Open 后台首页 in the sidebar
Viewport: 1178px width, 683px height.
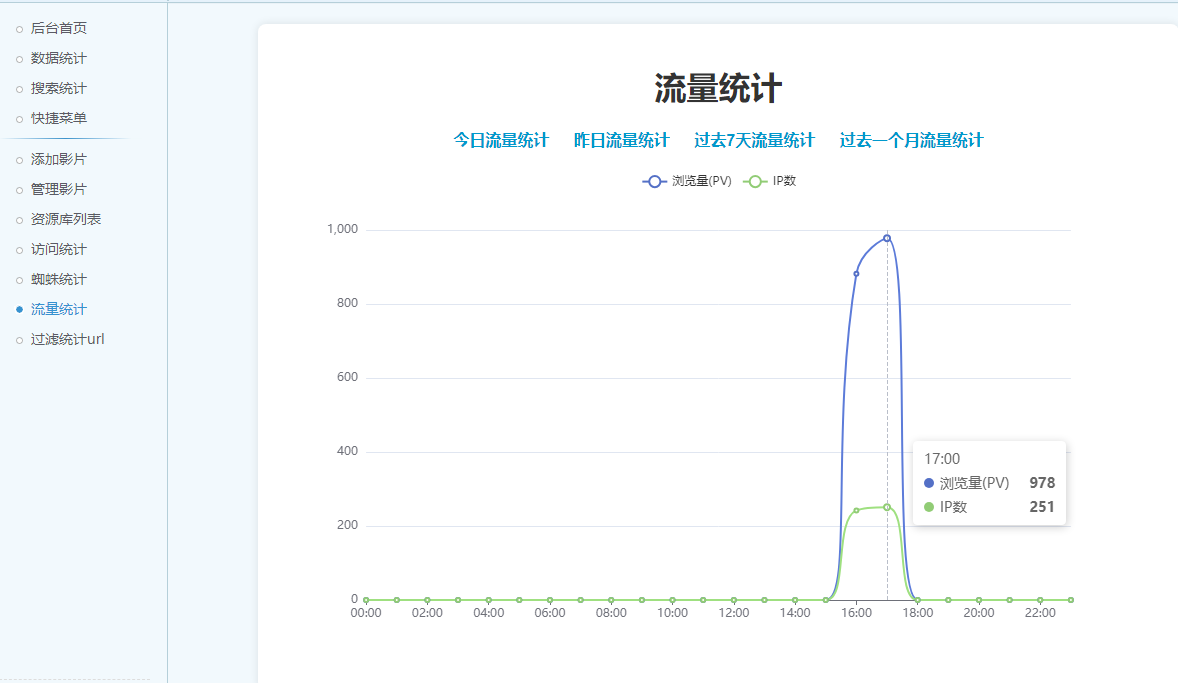point(58,28)
